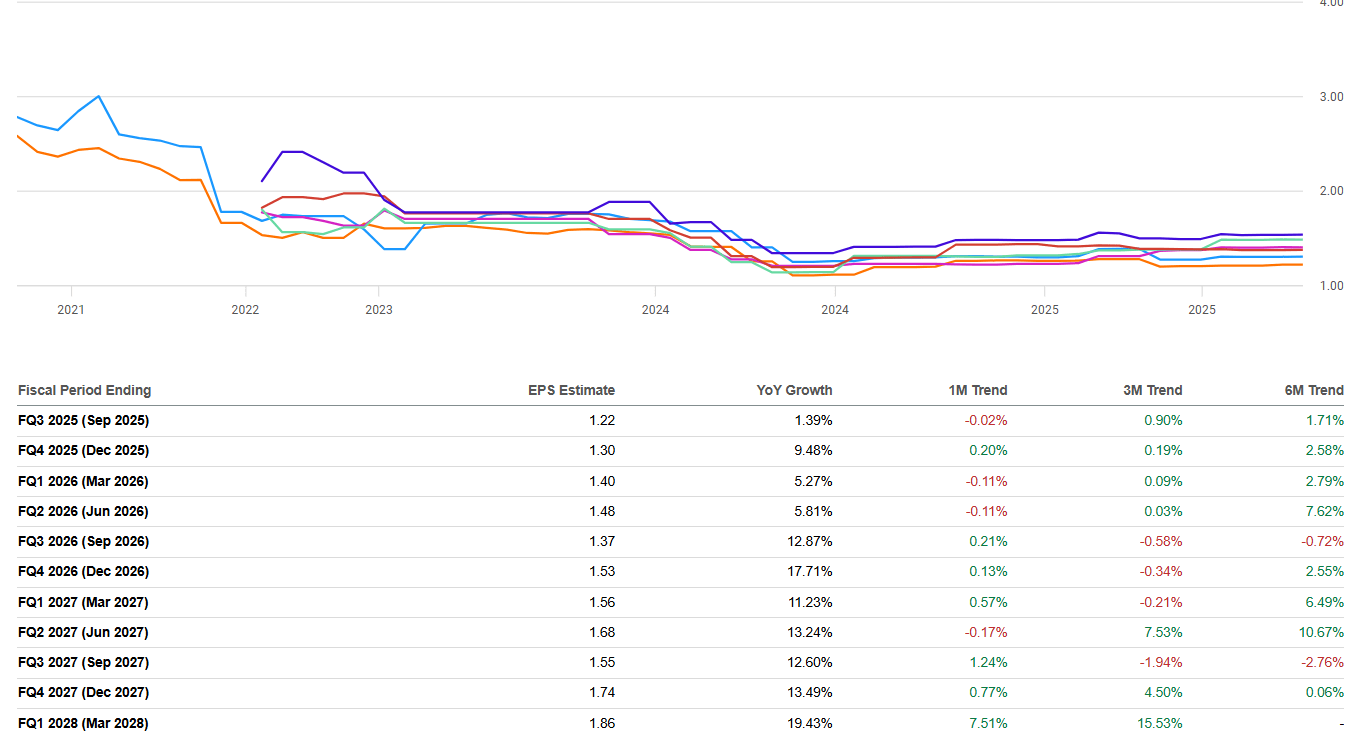Click the 6M Trend column header
1357x747 pixels.
click(x=1314, y=390)
